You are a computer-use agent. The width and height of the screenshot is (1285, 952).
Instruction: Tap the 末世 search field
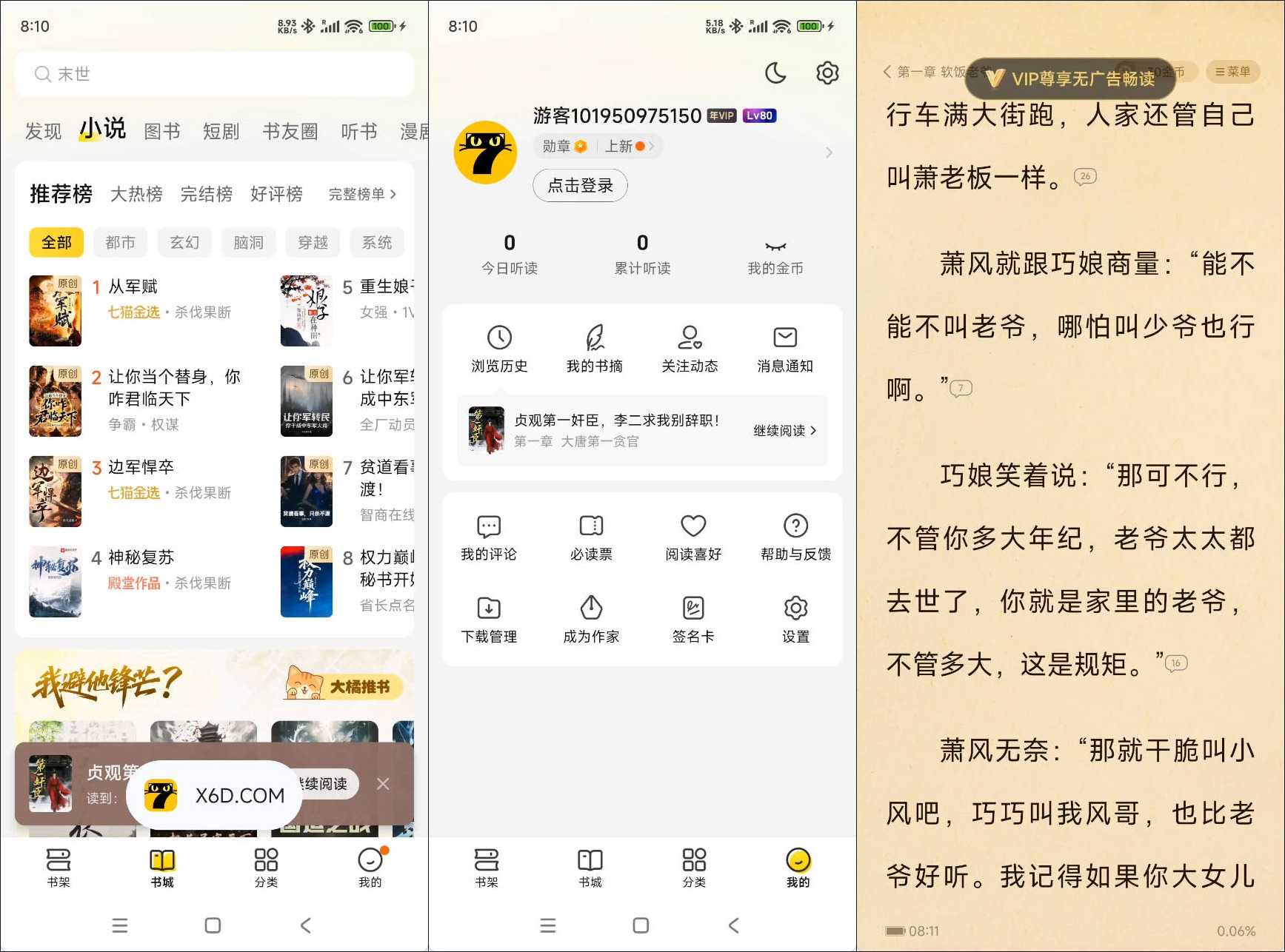(x=214, y=74)
